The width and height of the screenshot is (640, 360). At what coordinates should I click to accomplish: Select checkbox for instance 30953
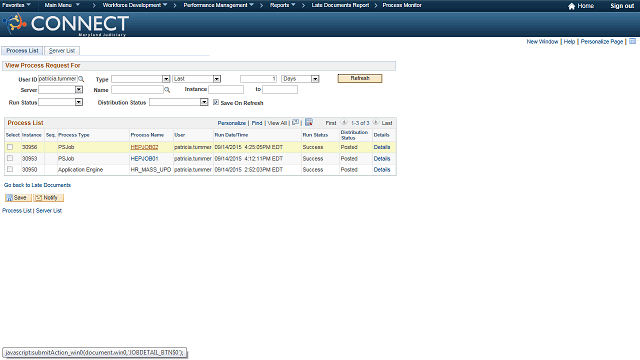coord(10,158)
